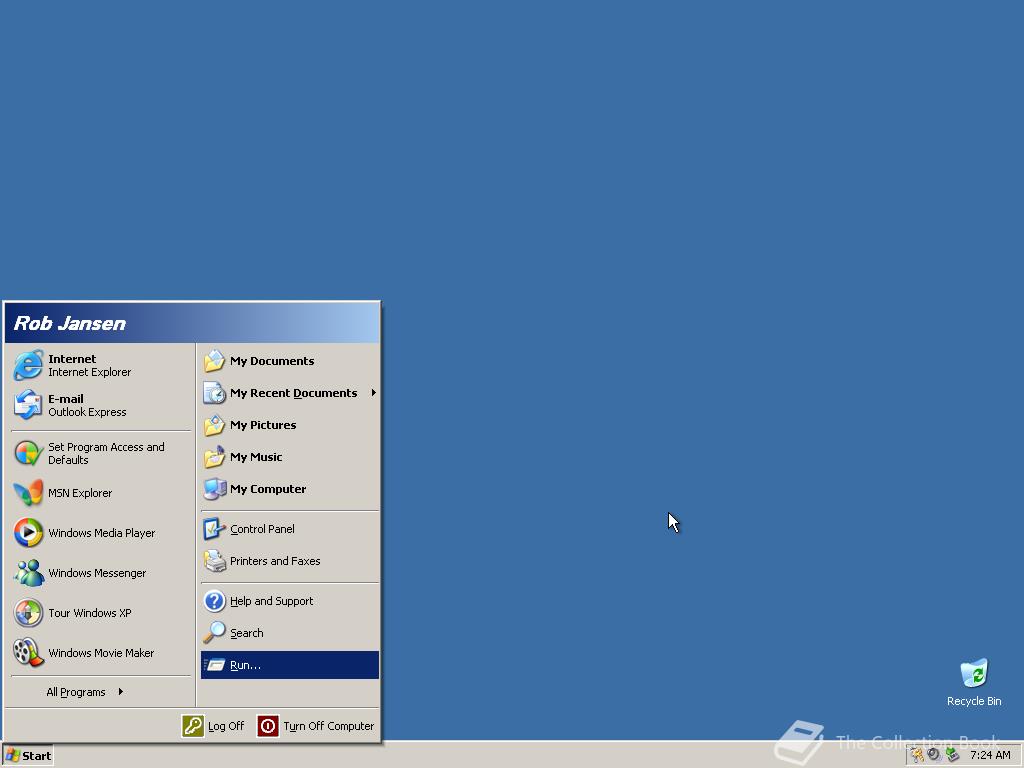Click the volume speaker tray icon
The image size is (1024, 768).
(934, 755)
